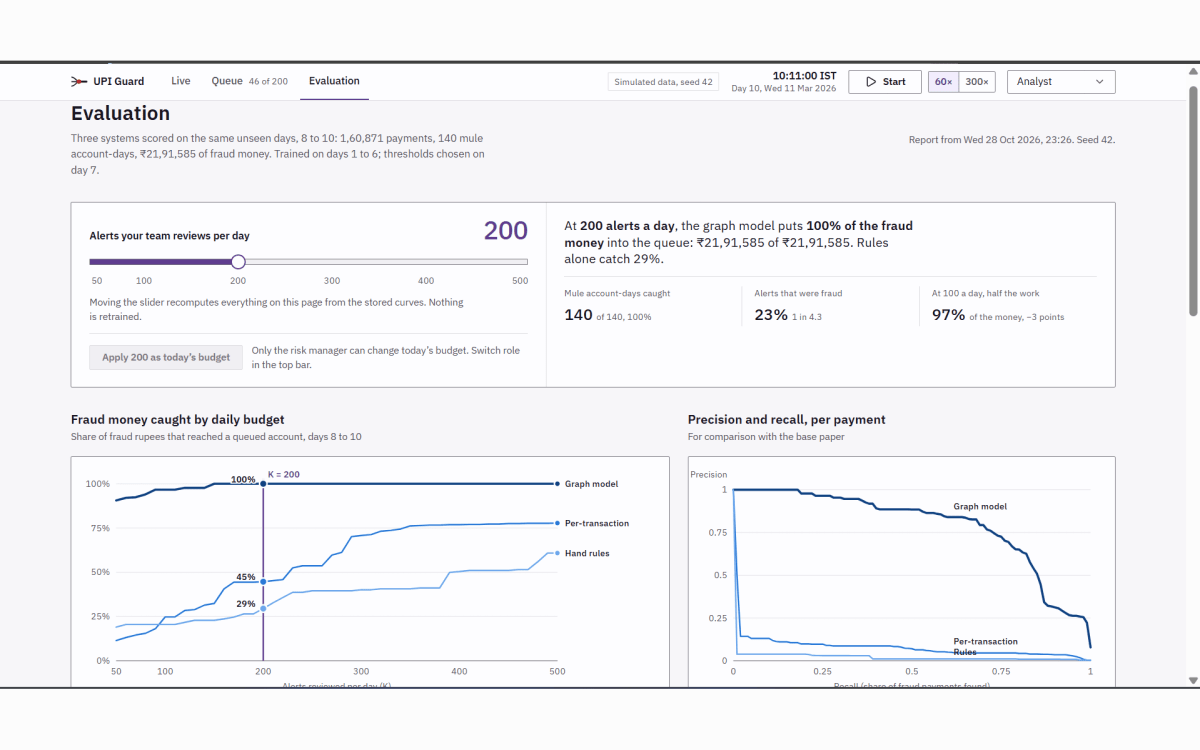Click the 'K = 200' chart label

(283, 473)
